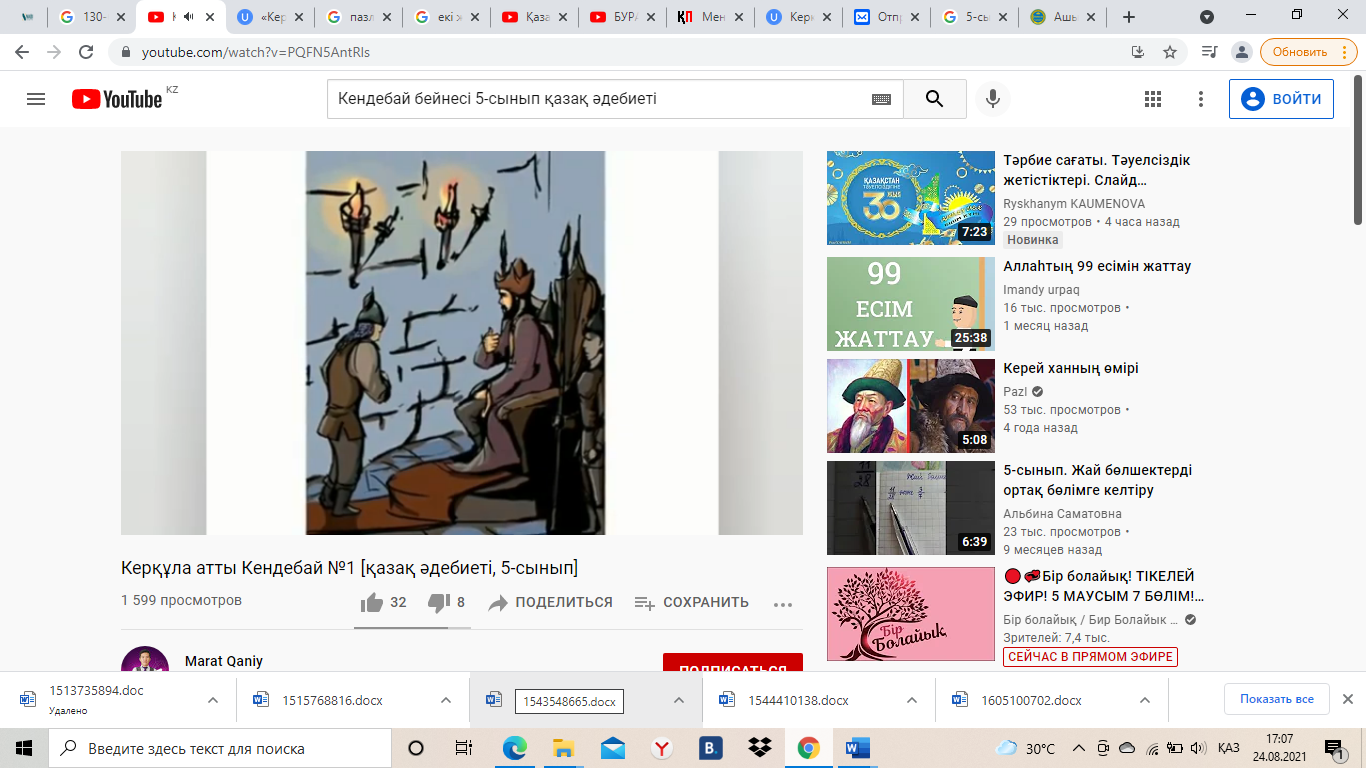The image size is (1366, 768).
Task: Share the video via ПОДЕЛИТЬСЯ
Action: pyautogui.click(x=550, y=602)
